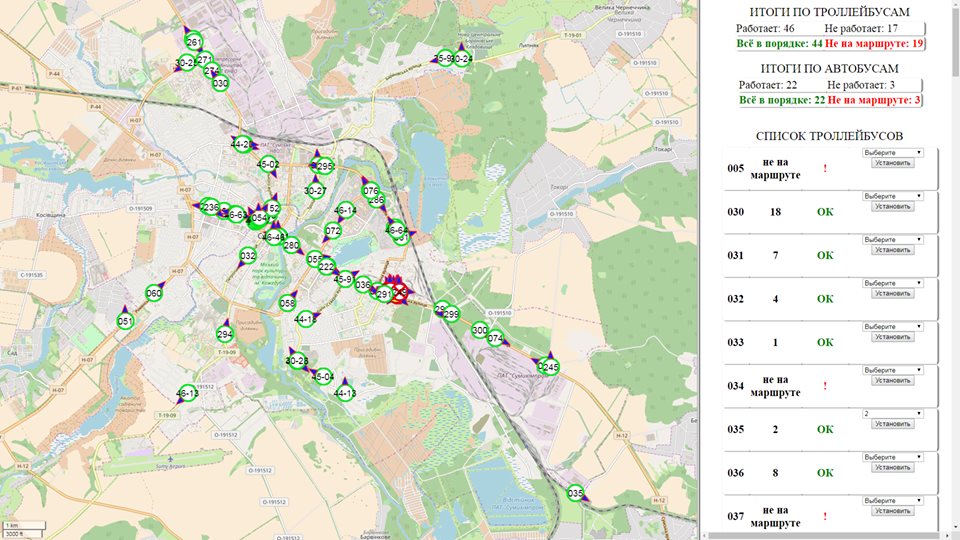The width and height of the screenshot is (960, 540).
Task: Click vehicle marker 30-28
Action: pyautogui.click(x=297, y=361)
